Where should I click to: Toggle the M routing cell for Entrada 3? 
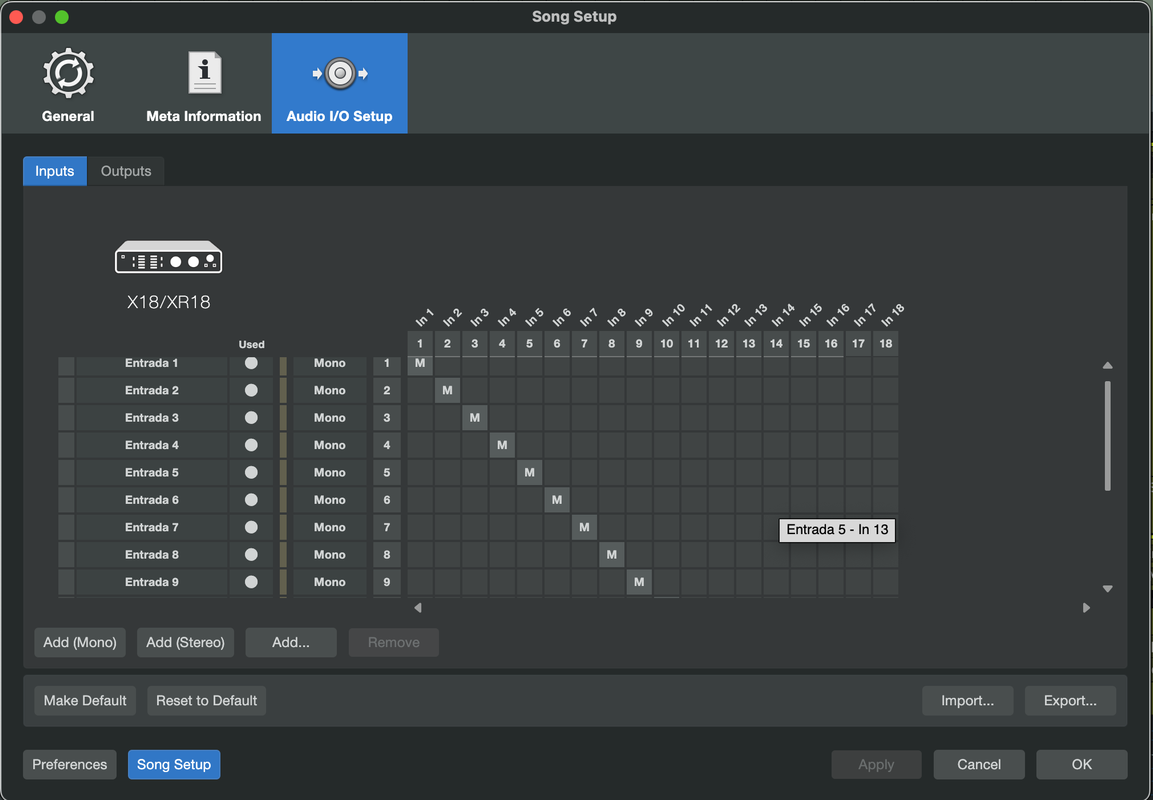(x=474, y=418)
